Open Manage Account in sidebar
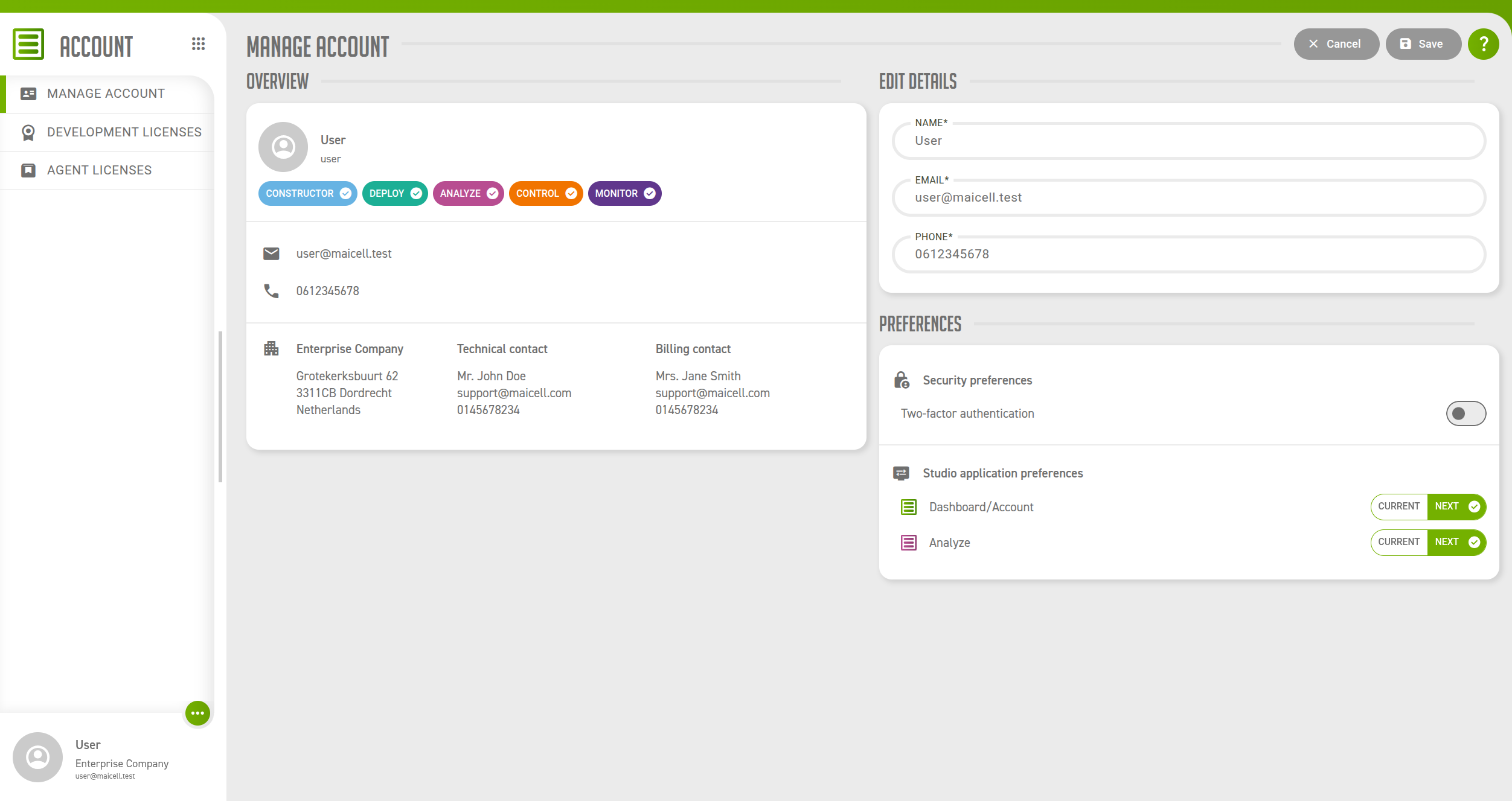 [107, 94]
